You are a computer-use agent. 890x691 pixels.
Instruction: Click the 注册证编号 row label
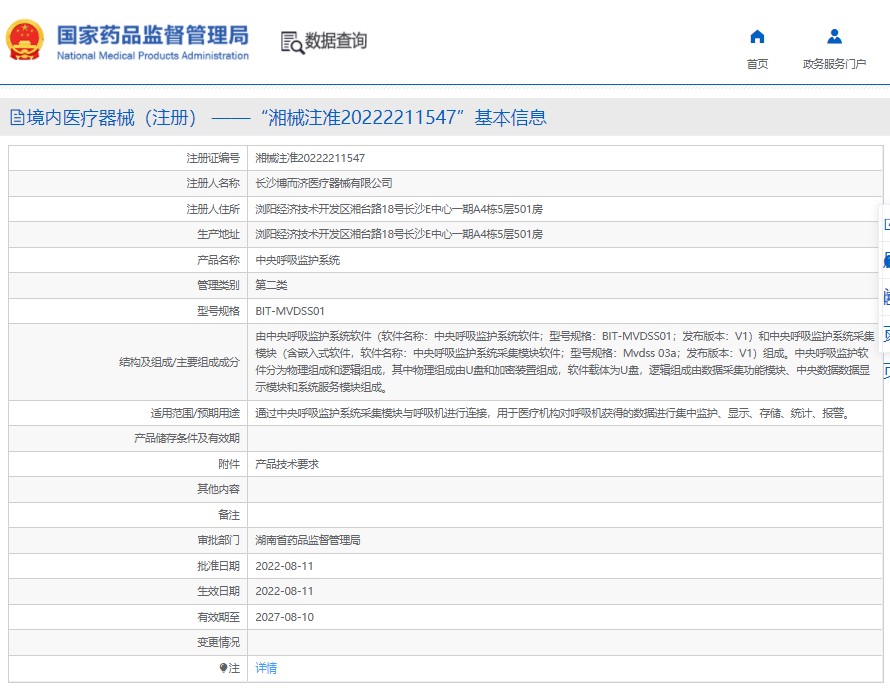[x=213, y=158]
